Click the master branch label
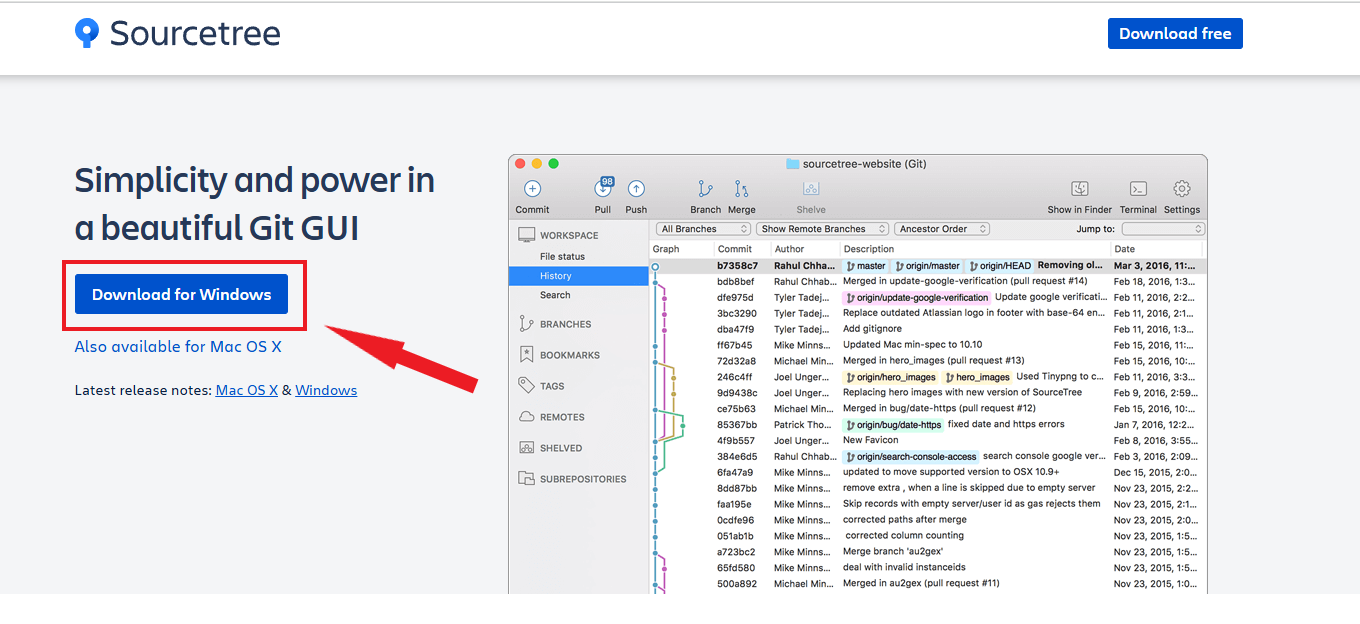Screen dimensions: 1360x624 866,266
